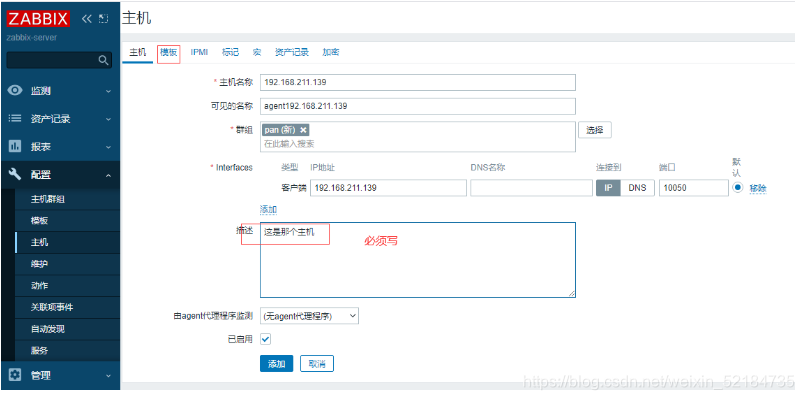Expand the 管理 menu section
Screen dimensions: 804x400
[x=108, y=376]
